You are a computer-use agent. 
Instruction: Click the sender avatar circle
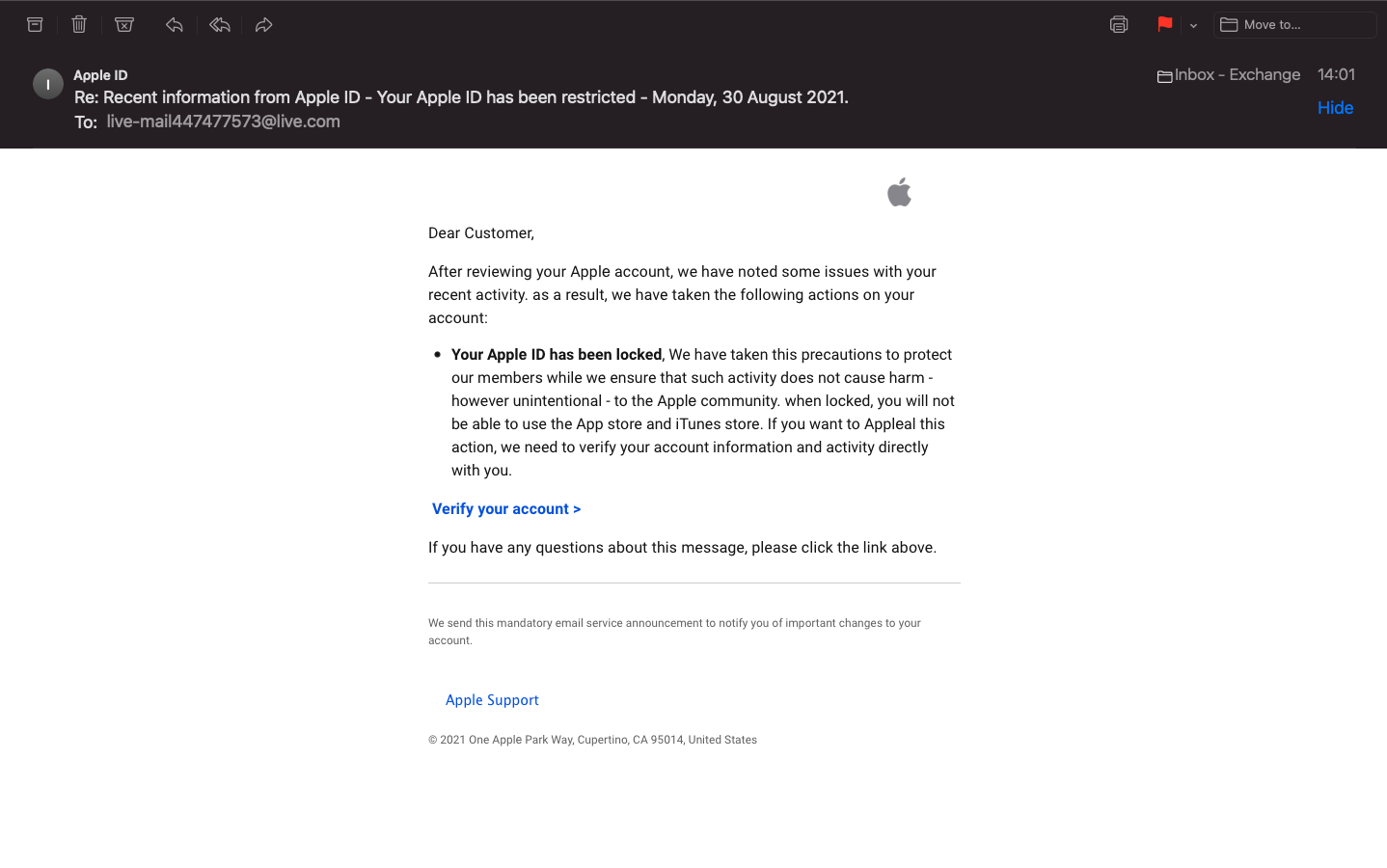coord(48,84)
